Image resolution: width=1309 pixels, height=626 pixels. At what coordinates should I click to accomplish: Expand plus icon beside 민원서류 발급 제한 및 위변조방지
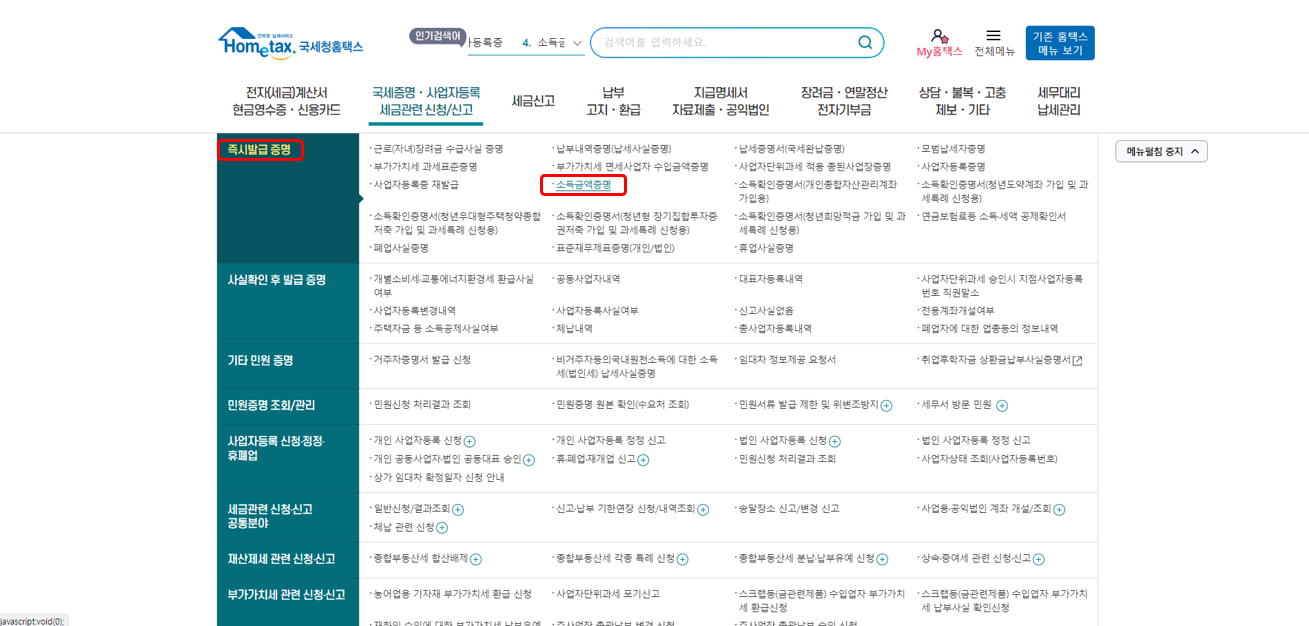[886, 405]
